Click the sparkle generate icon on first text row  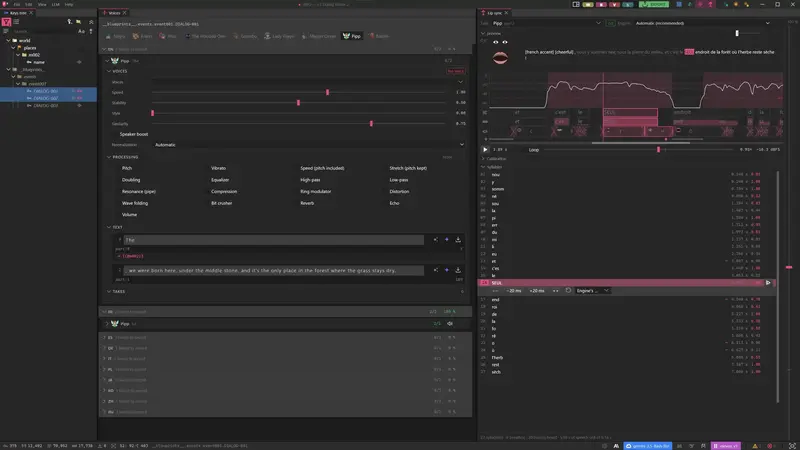447,240
